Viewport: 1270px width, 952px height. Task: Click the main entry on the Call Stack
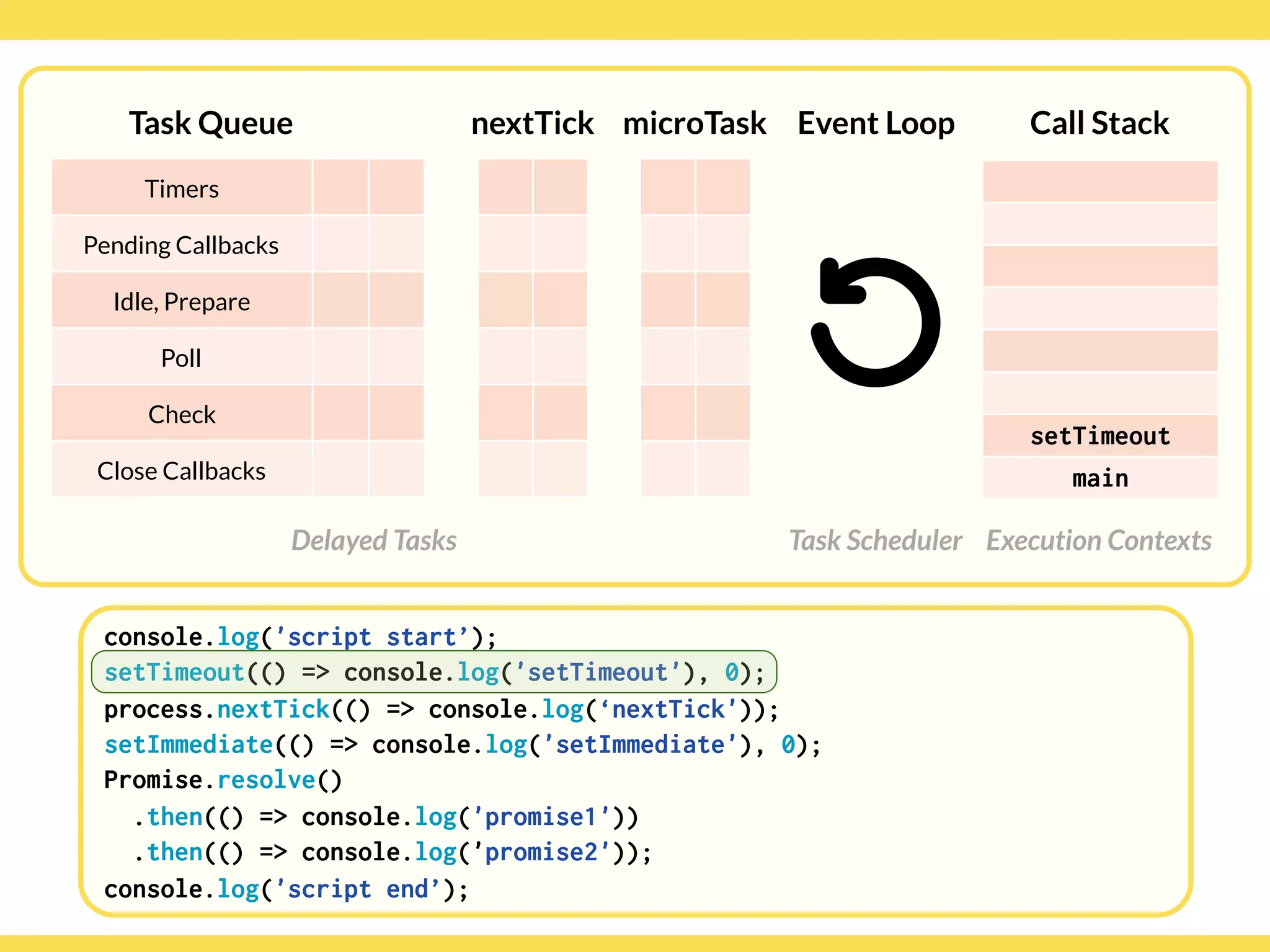pyautogui.click(x=1099, y=478)
